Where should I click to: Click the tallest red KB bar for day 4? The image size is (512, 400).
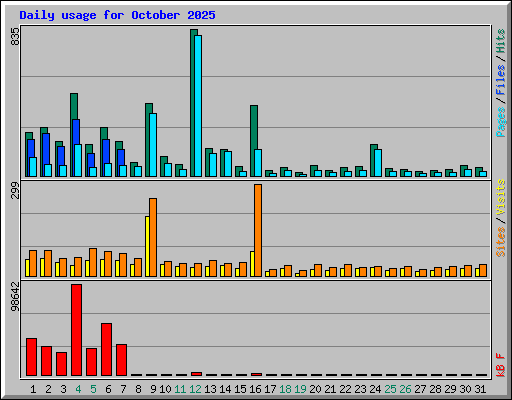click(76, 330)
